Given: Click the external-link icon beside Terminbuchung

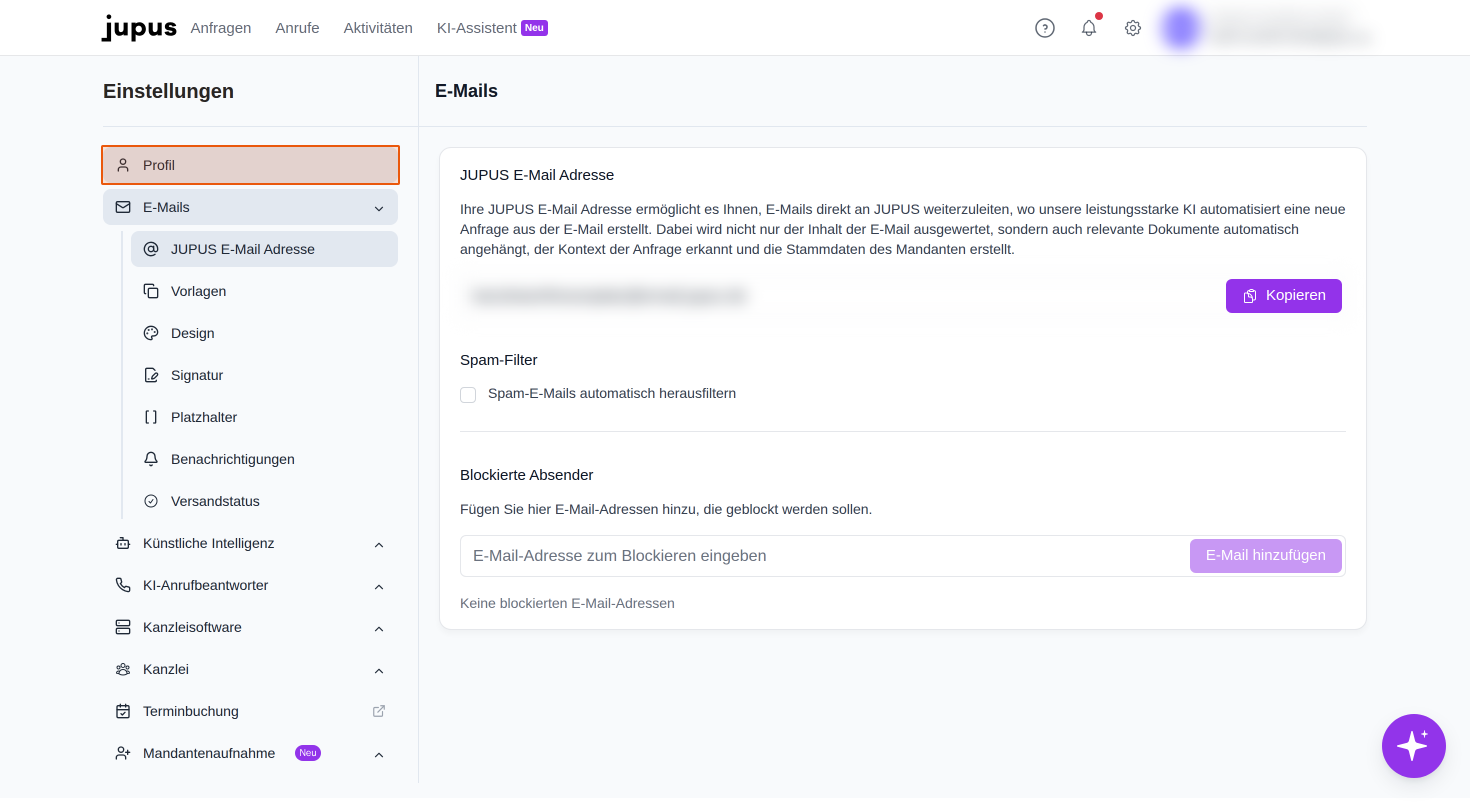Looking at the screenshot, I should click(x=379, y=711).
